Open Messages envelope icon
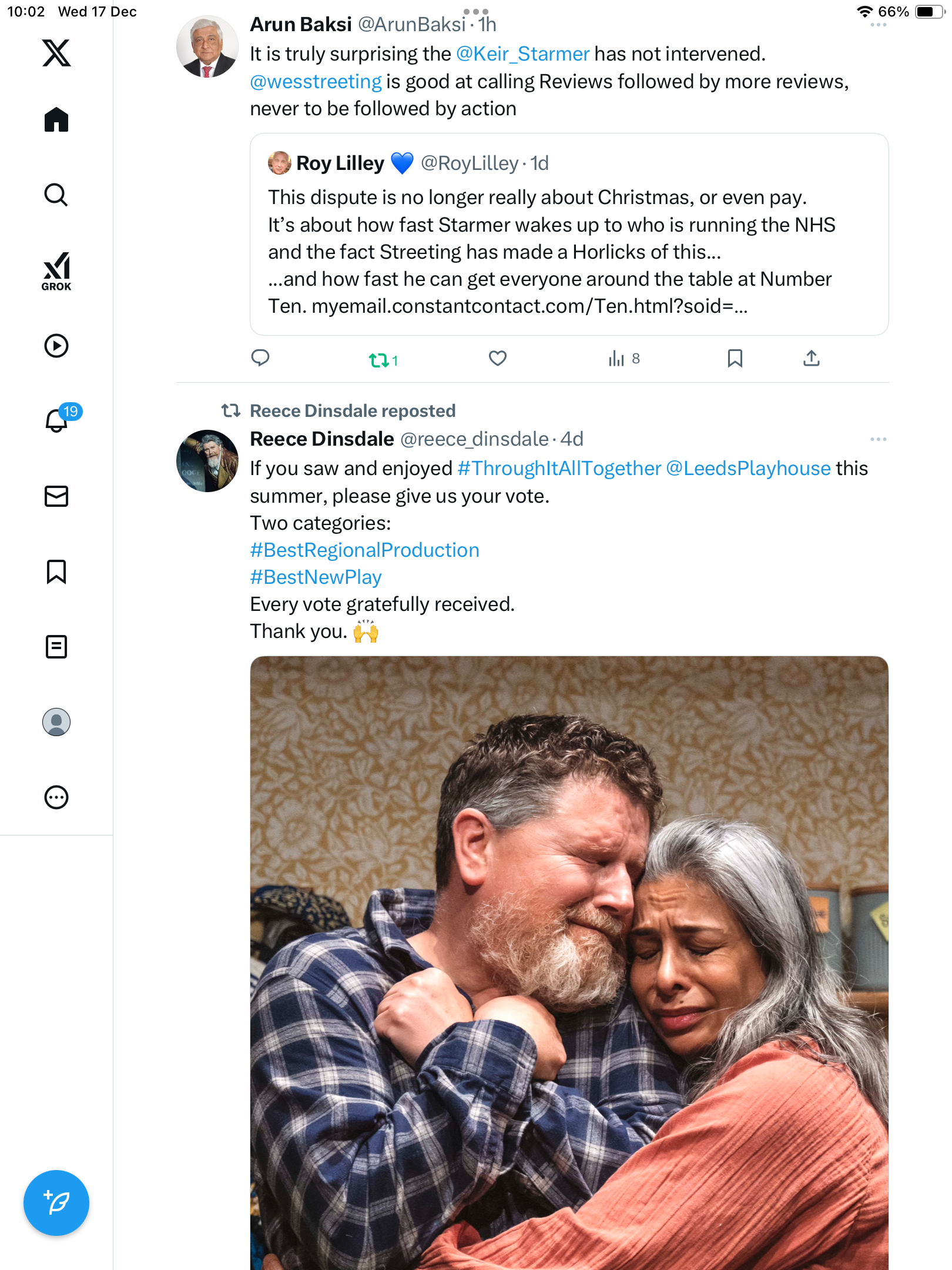 pos(56,496)
